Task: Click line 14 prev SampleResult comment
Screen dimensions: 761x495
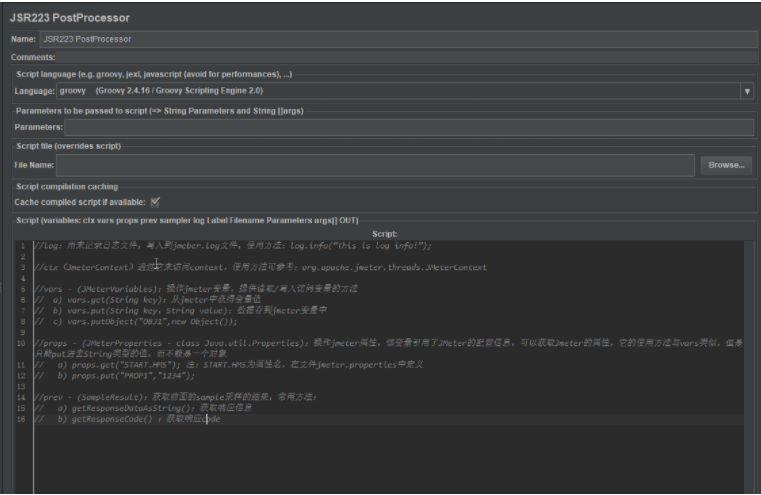Action: coord(175,397)
